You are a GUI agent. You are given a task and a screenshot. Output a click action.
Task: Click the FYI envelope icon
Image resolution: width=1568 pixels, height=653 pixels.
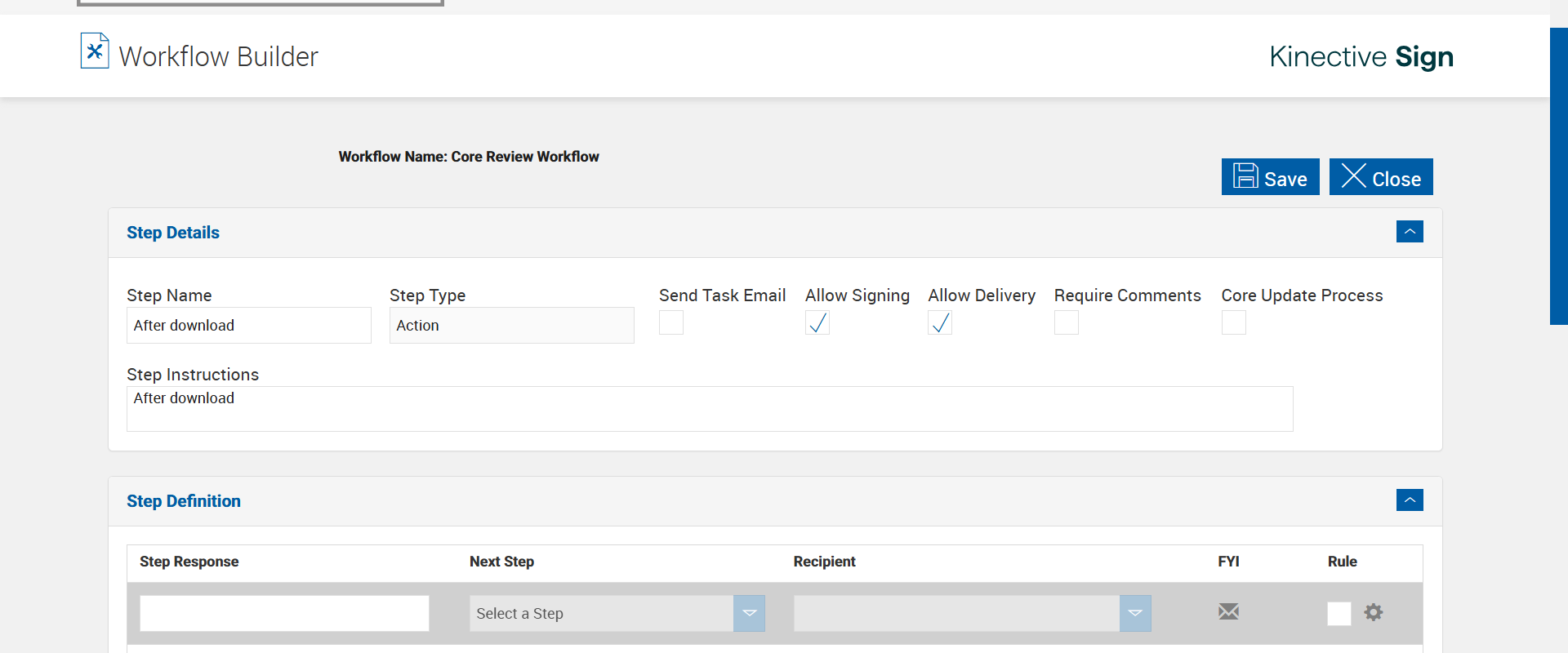pos(1228,611)
